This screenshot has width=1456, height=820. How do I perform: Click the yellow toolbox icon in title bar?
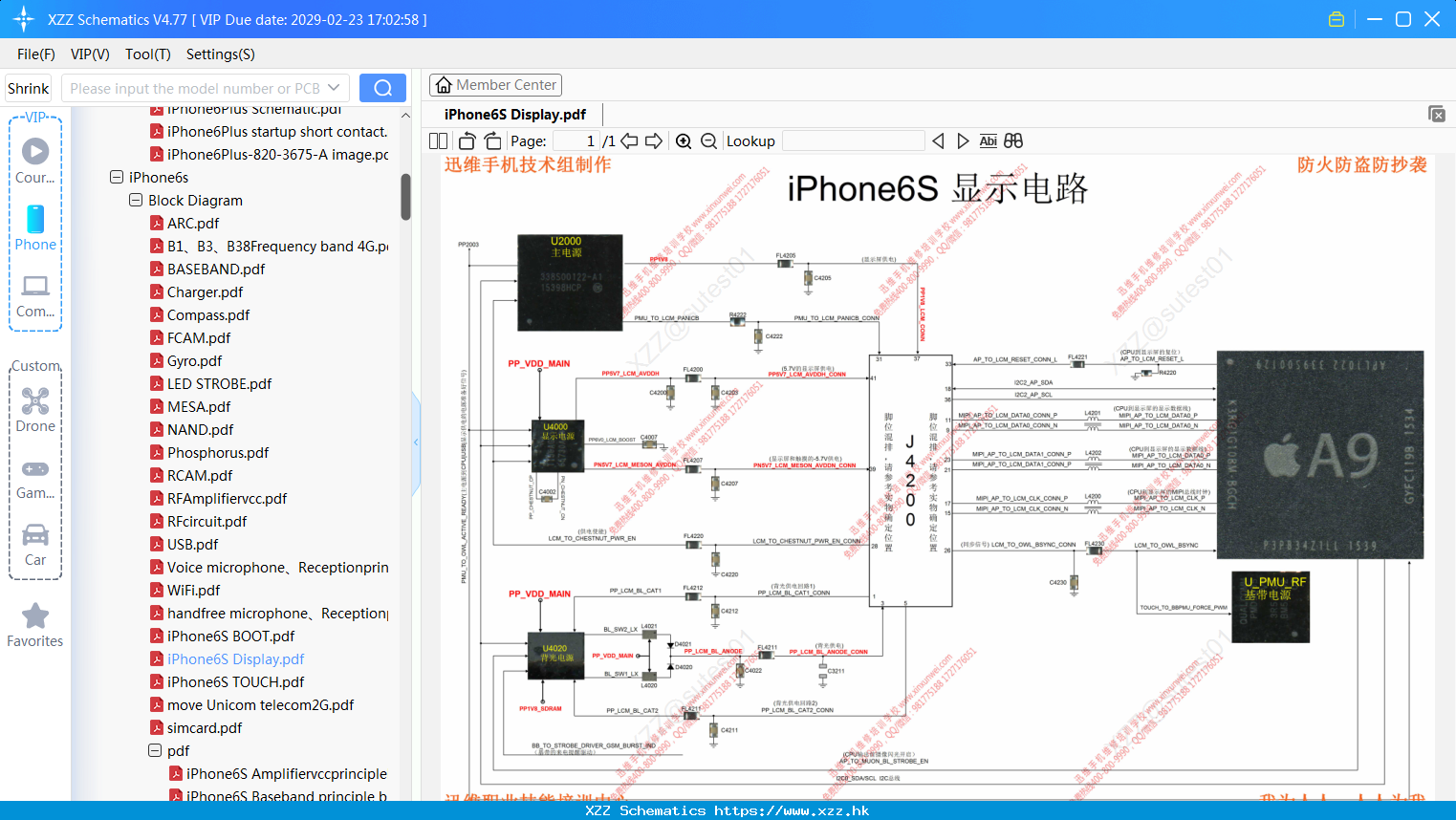[1336, 19]
